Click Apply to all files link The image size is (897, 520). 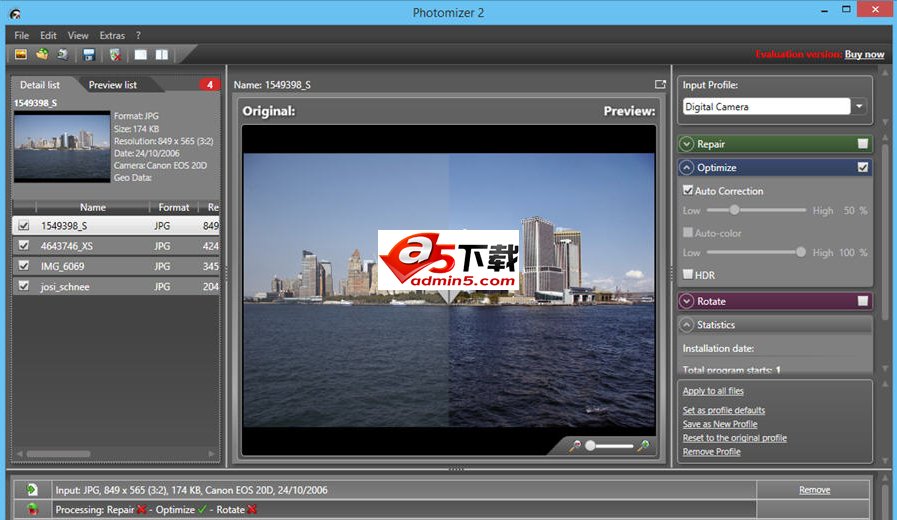click(x=713, y=391)
